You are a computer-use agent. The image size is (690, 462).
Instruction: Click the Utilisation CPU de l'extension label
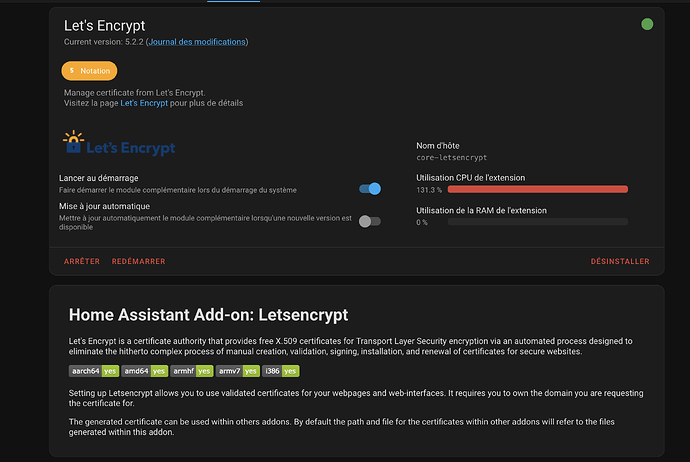pyautogui.click(x=471, y=178)
